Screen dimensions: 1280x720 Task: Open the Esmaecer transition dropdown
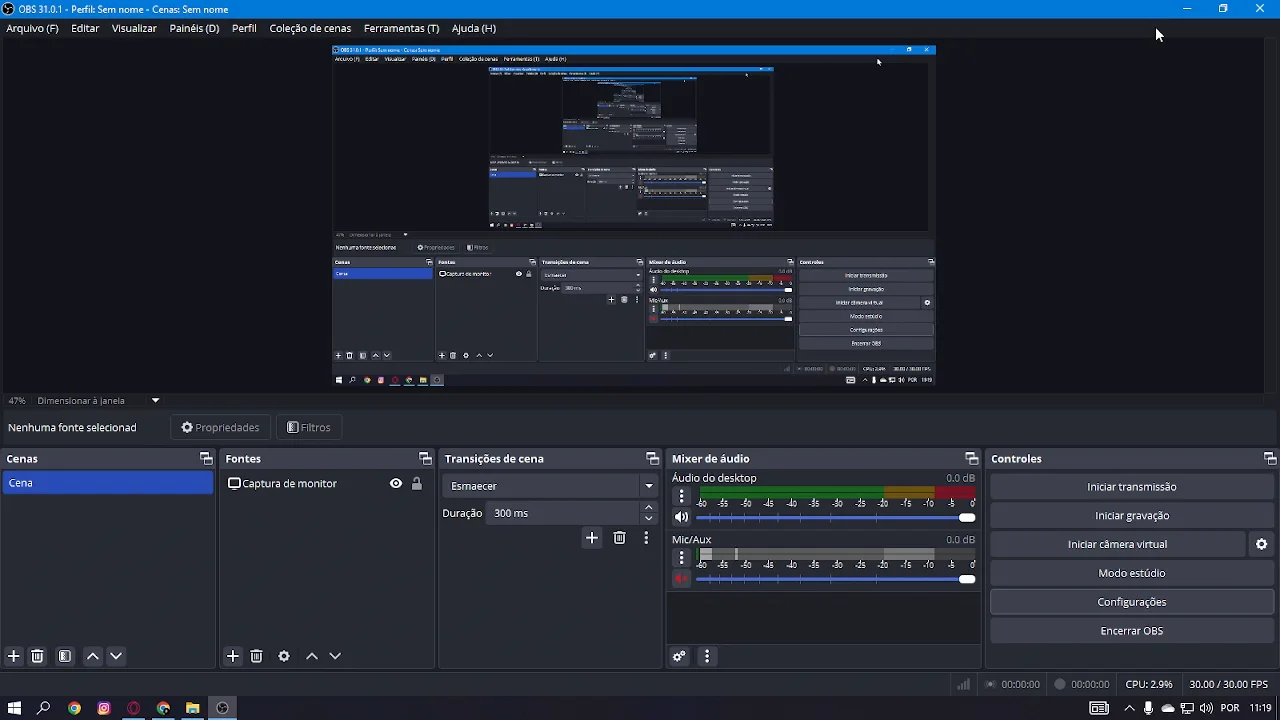(x=550, y=486)
